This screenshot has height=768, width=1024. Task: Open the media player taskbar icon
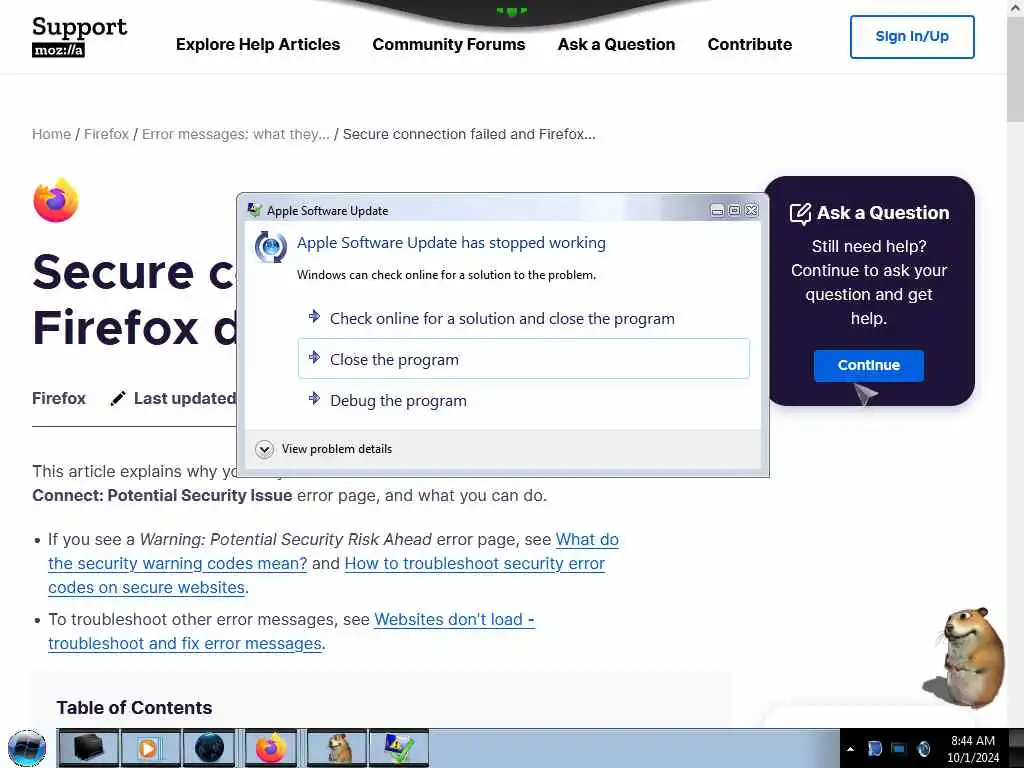coord(150,748)
